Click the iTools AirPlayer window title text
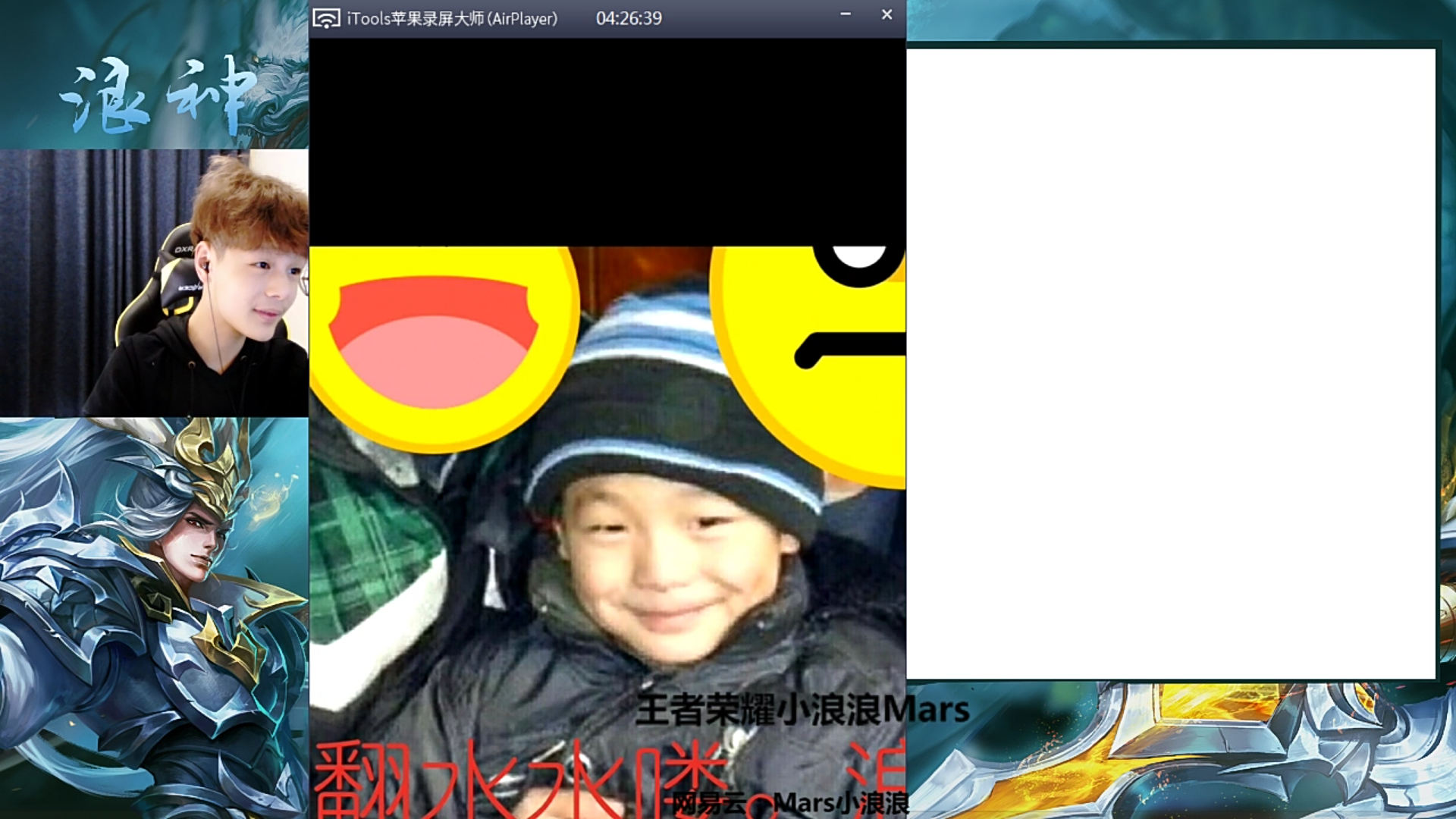1456x819 pixels. click(452, 18)
